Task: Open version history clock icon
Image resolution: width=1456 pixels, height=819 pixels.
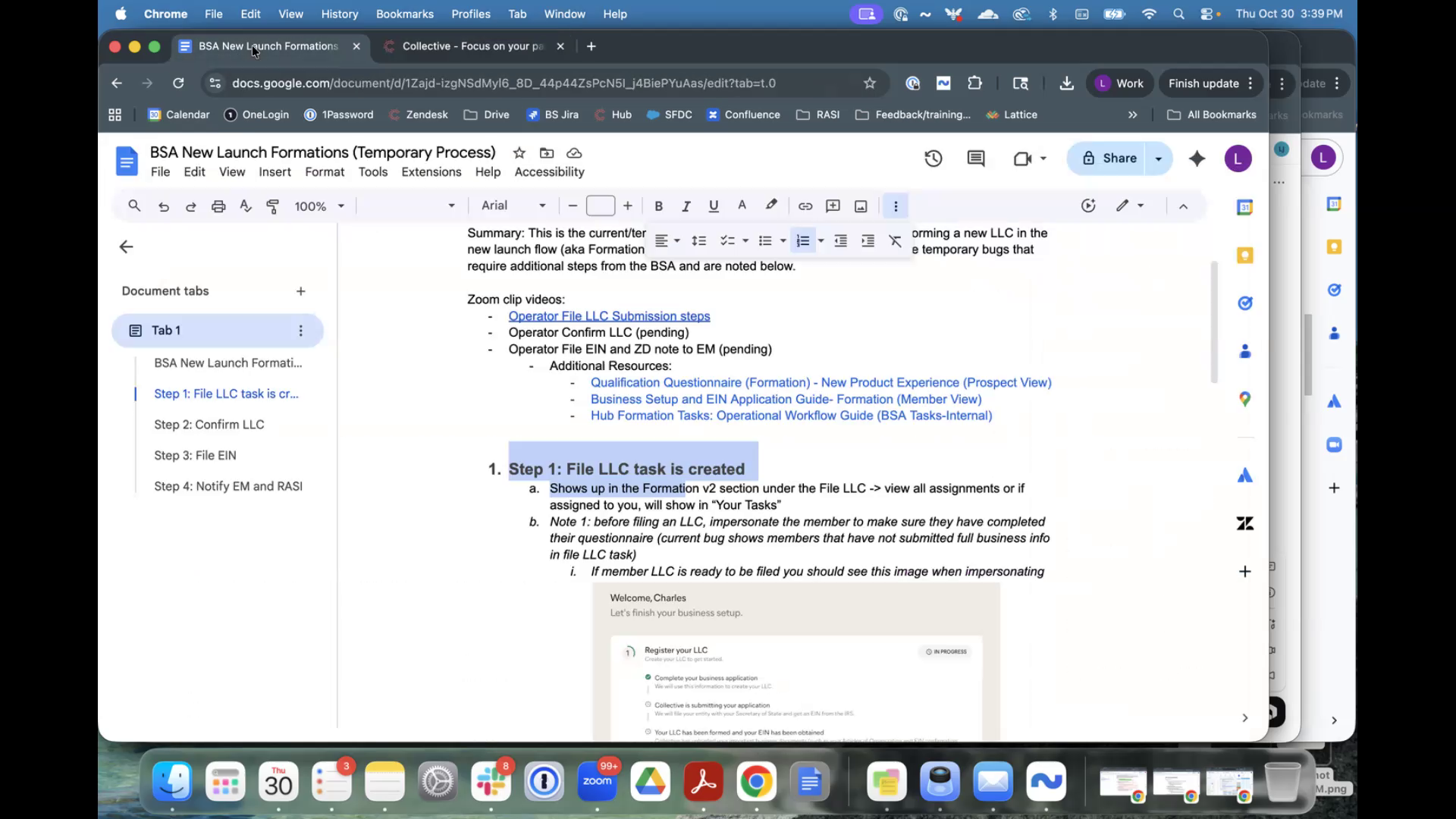Action: (933, 158)
